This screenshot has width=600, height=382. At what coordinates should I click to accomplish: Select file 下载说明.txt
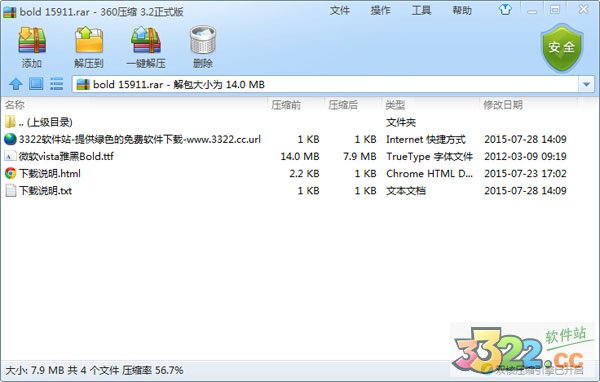pyautogui.click(x=285, y=191)
